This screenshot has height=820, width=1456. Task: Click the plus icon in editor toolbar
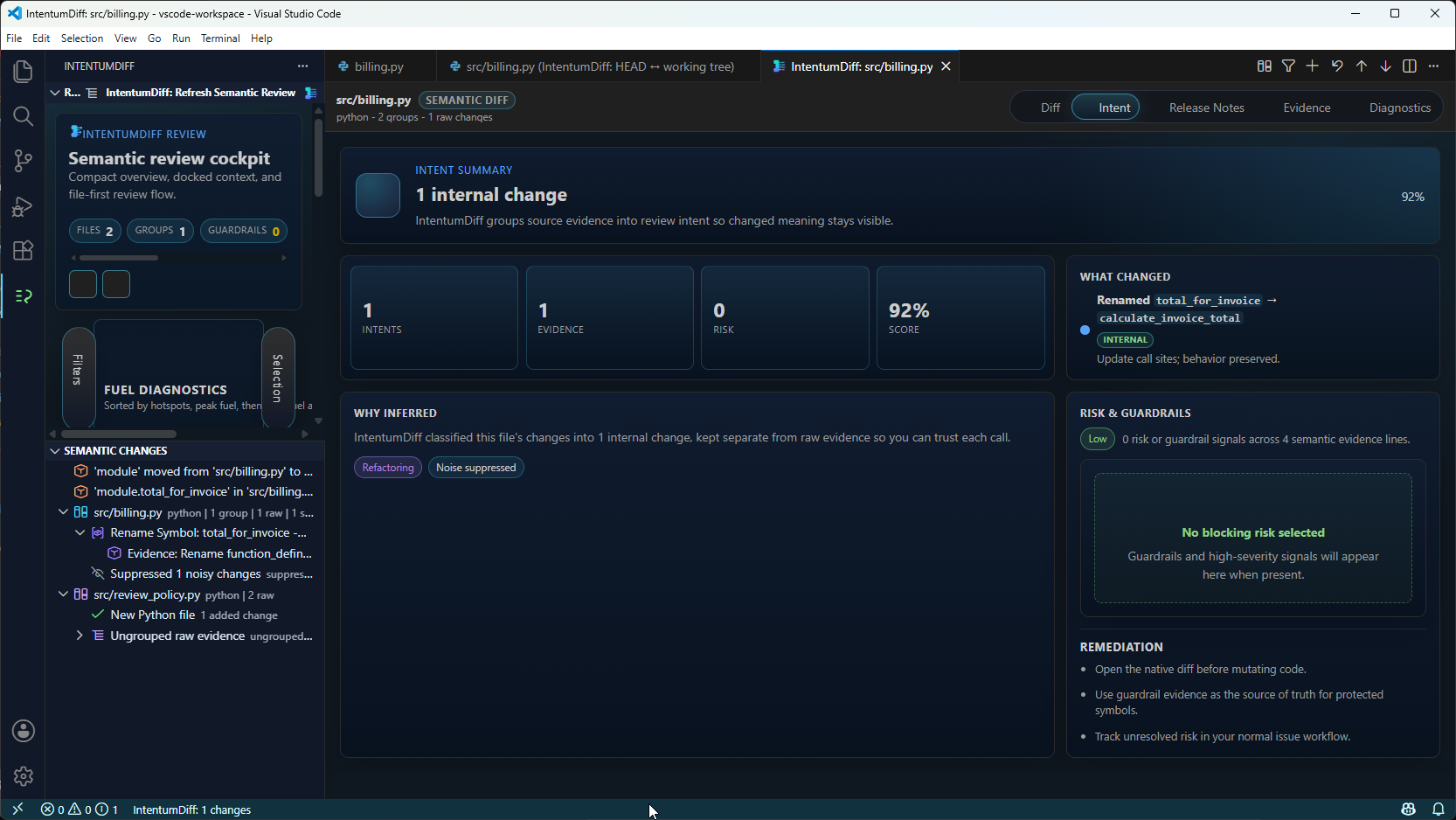(1312, 66)
